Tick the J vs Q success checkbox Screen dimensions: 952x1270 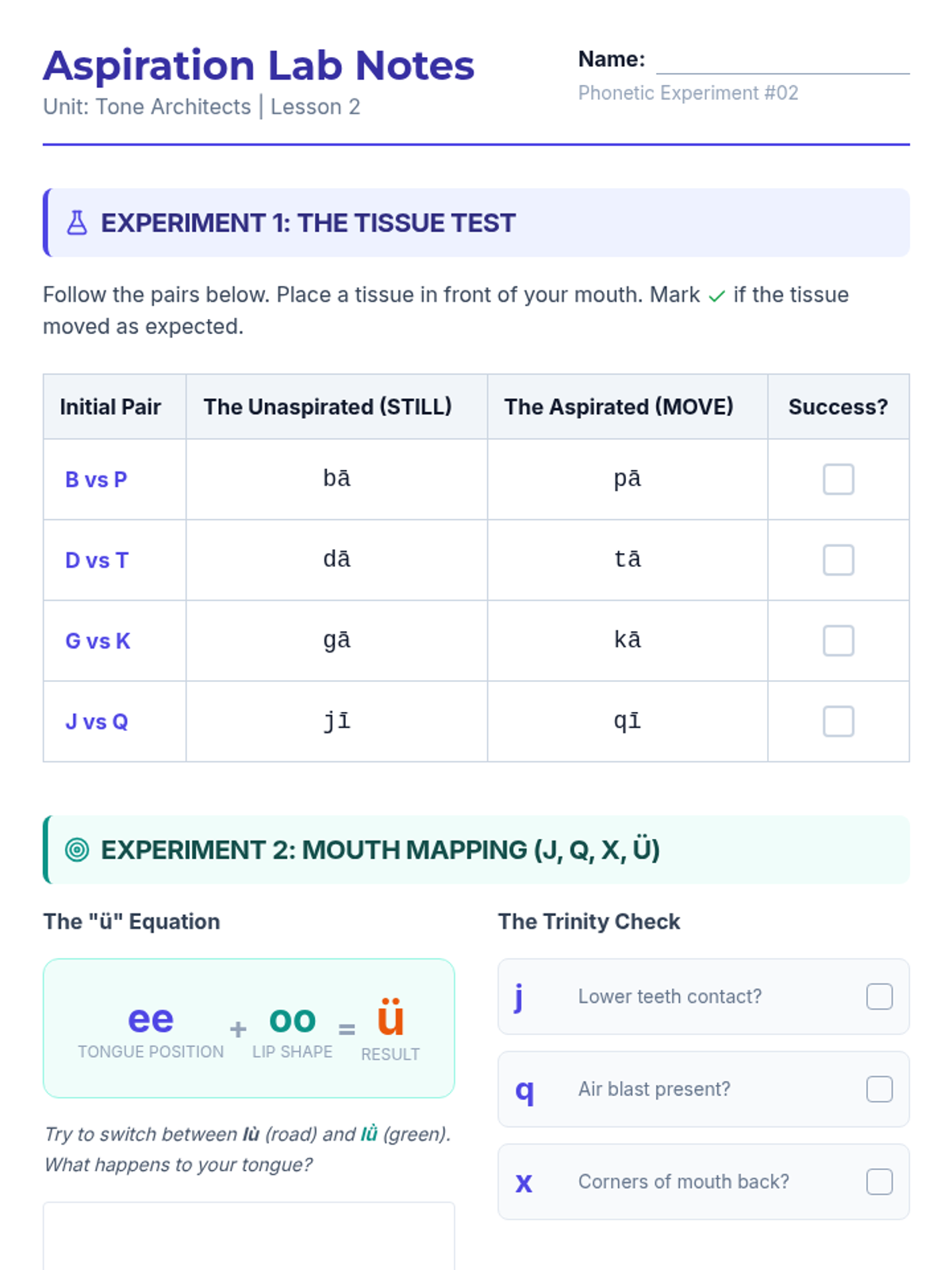click(x=838, y=722)
